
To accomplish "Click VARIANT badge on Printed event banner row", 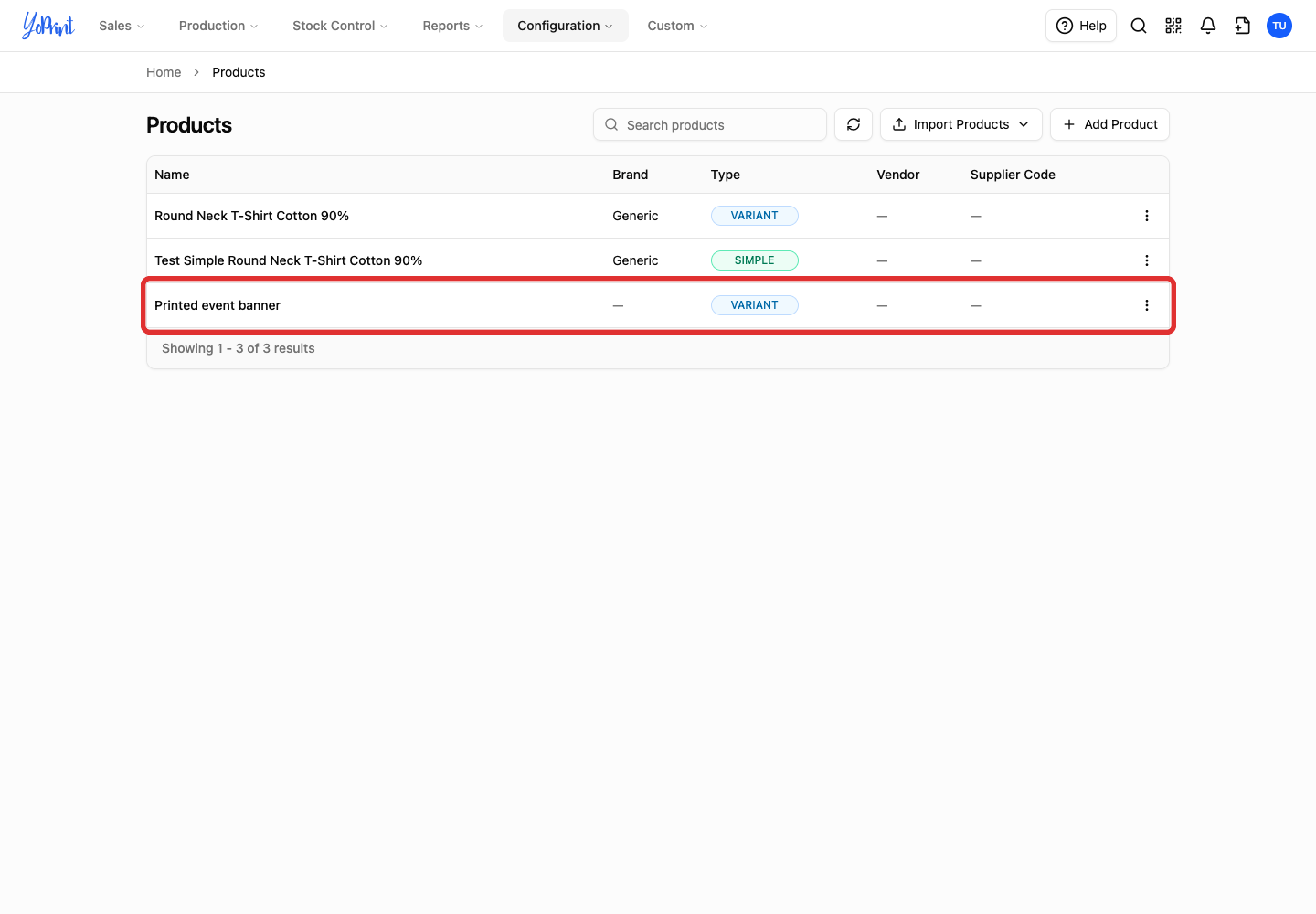I will point(755,305).
